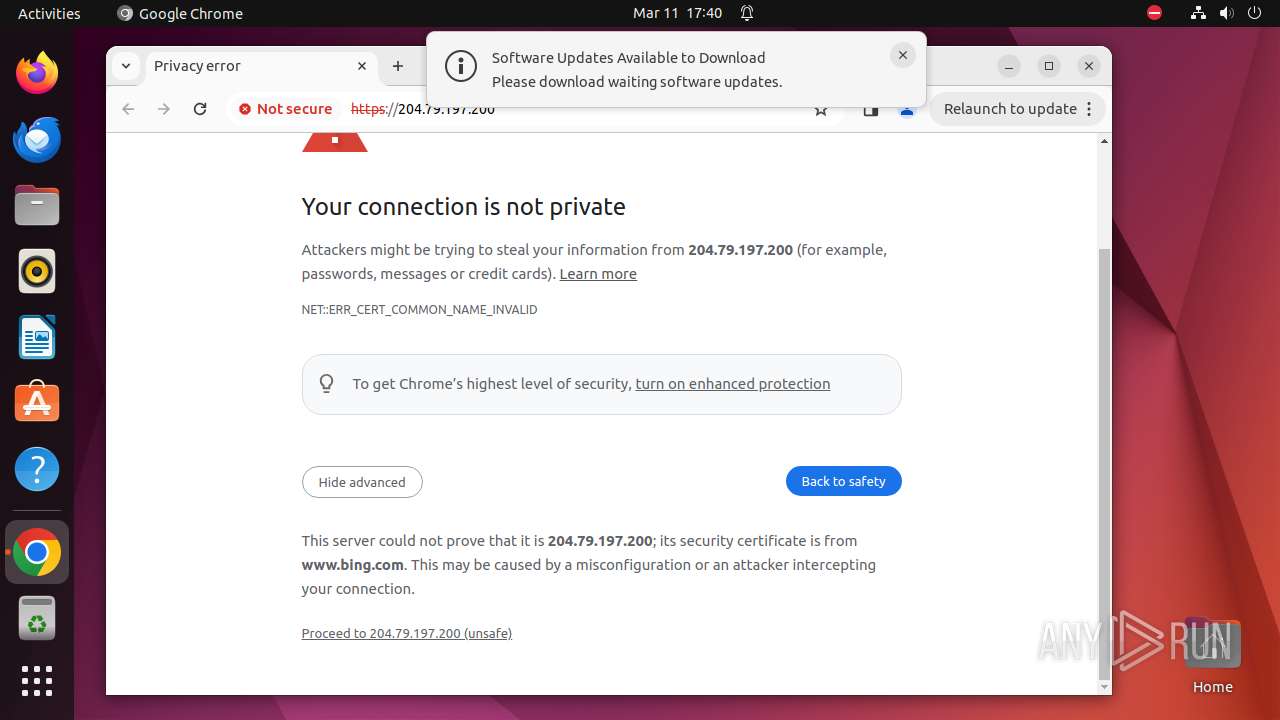Screen dimensions: 1280x720
Task: Open the power tray icon
Action: coord(1254,13)
